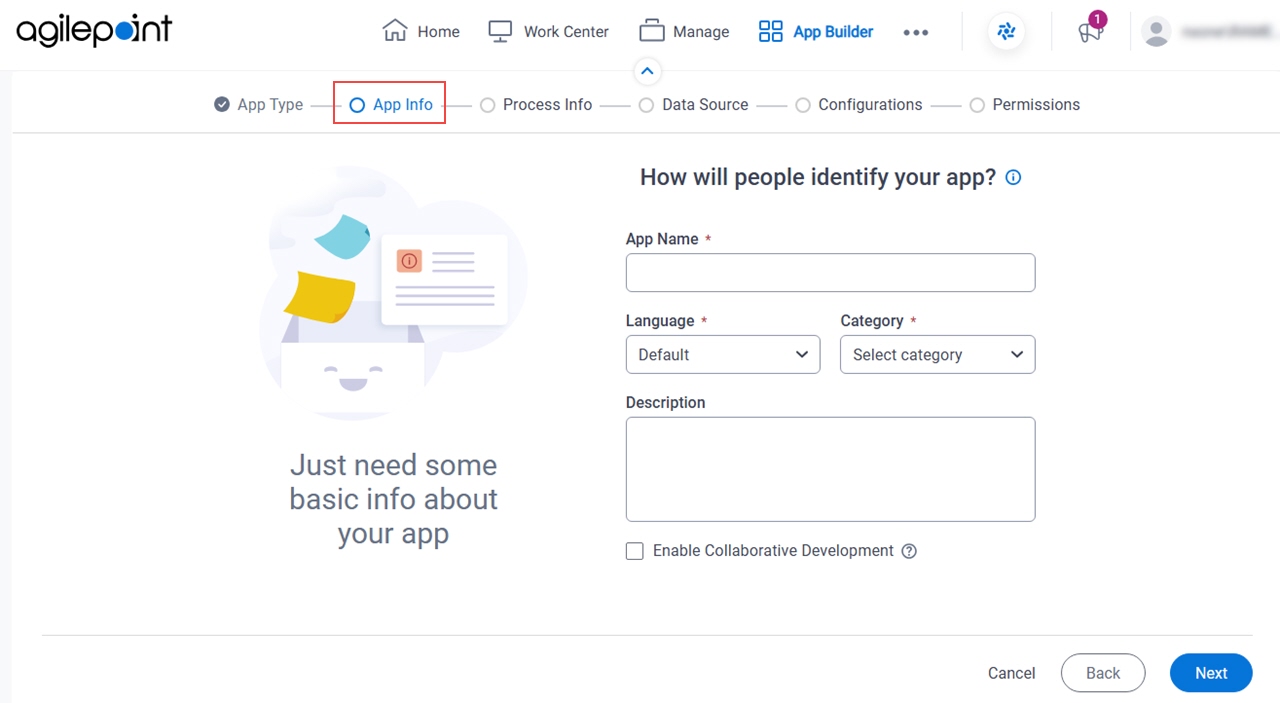Screen dimensions: 1280x703
Task: Go to the Permissions step
Action: [1025, 105]
